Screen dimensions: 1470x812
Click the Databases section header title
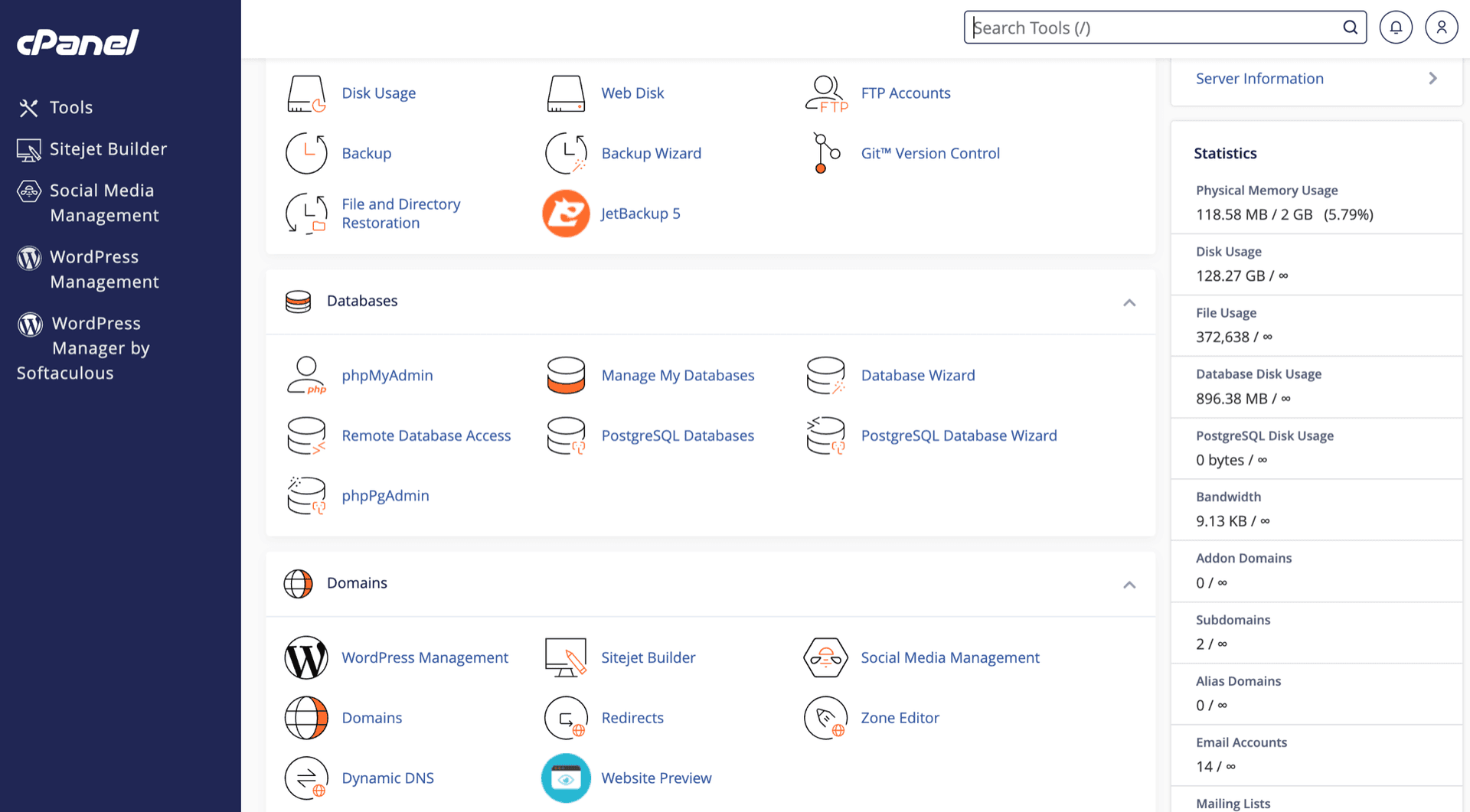click(x=362, y=301)
